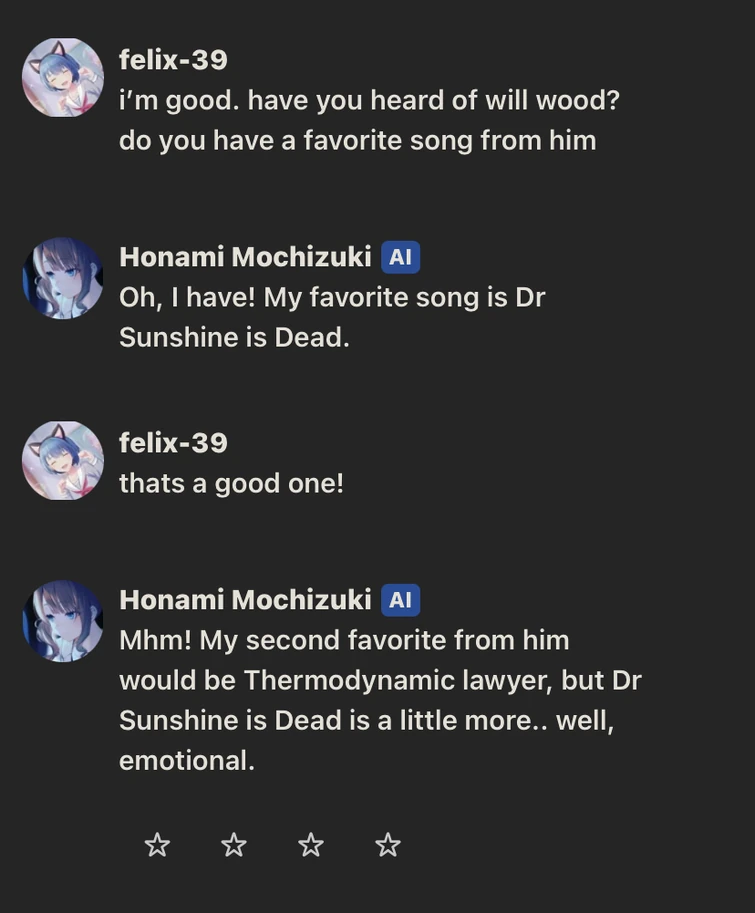
Task: Toggle the third star rating on
Action: click(x=311, y=845)
